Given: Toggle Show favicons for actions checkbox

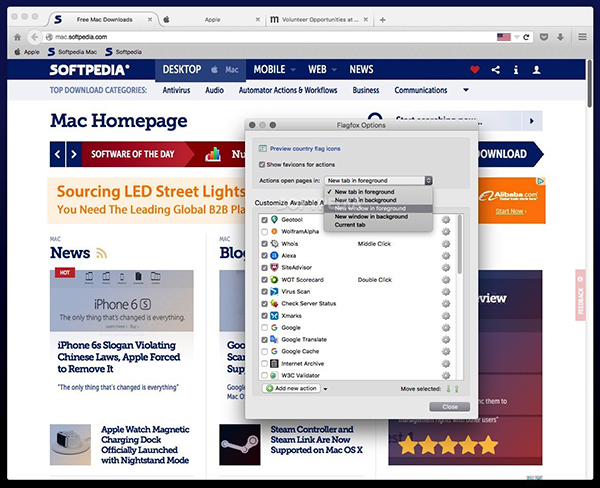Looking at the screenshot, I should coord(262,165).
